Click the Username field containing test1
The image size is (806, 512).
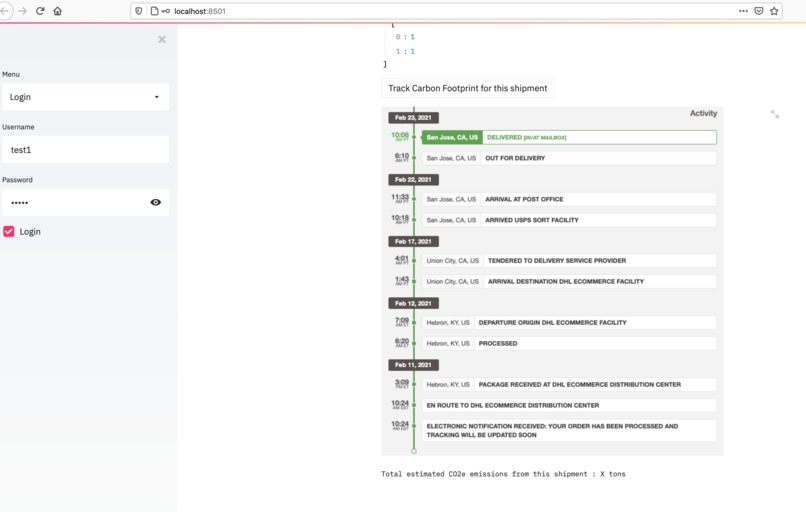point(85,150)
